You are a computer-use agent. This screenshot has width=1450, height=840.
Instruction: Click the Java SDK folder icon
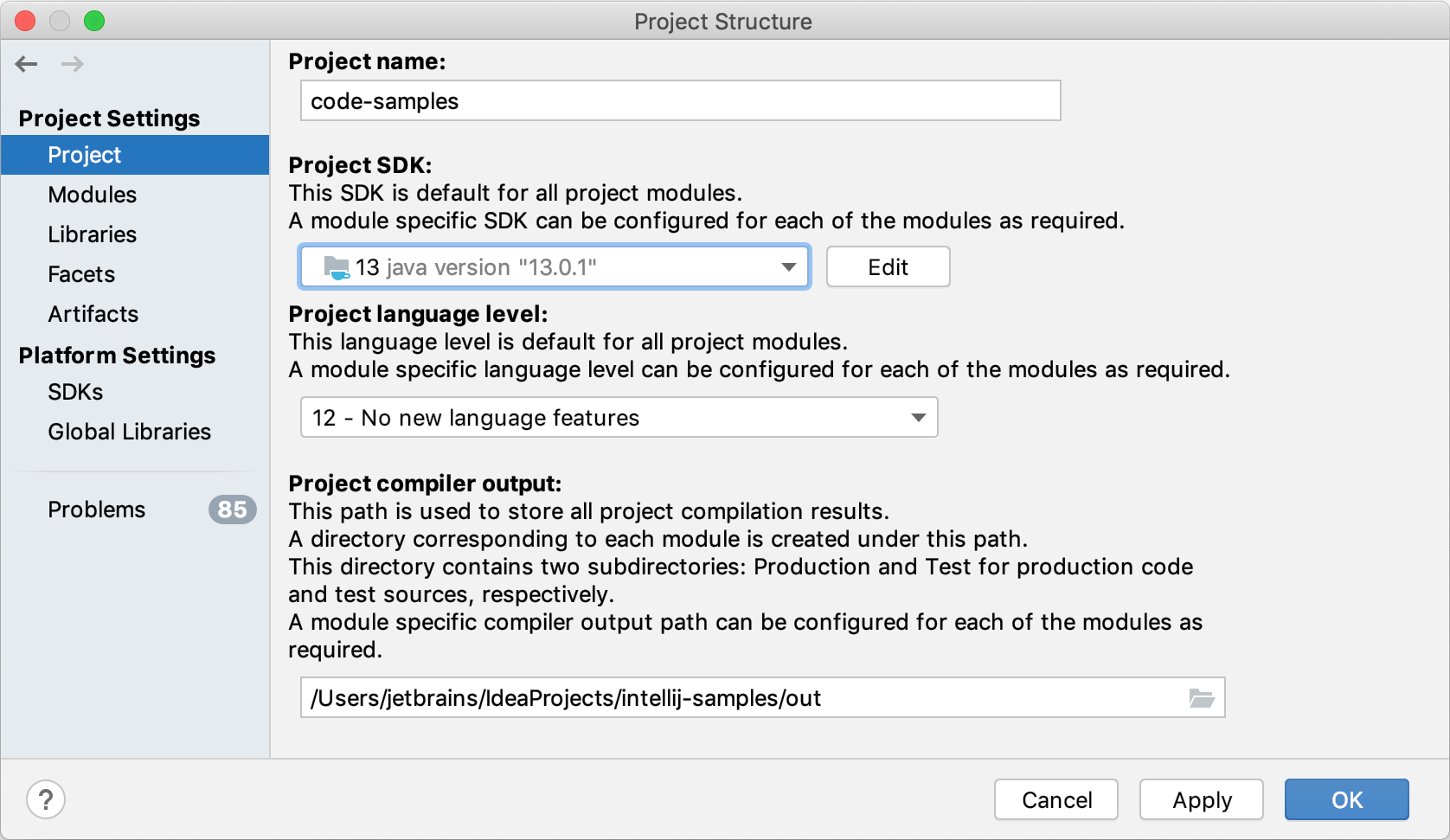tap(337, 267)
